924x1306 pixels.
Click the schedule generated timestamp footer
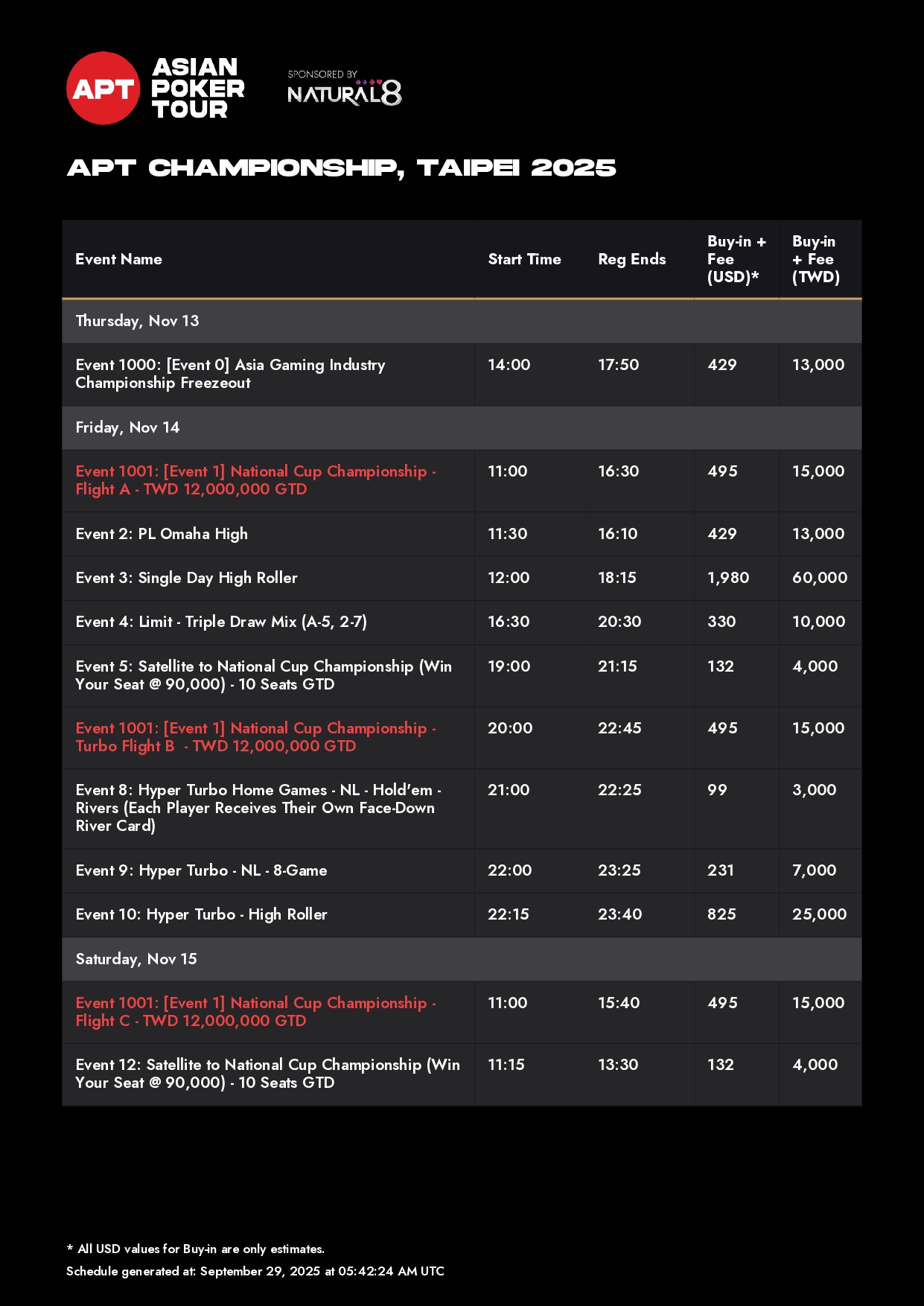click(255, 1271)
